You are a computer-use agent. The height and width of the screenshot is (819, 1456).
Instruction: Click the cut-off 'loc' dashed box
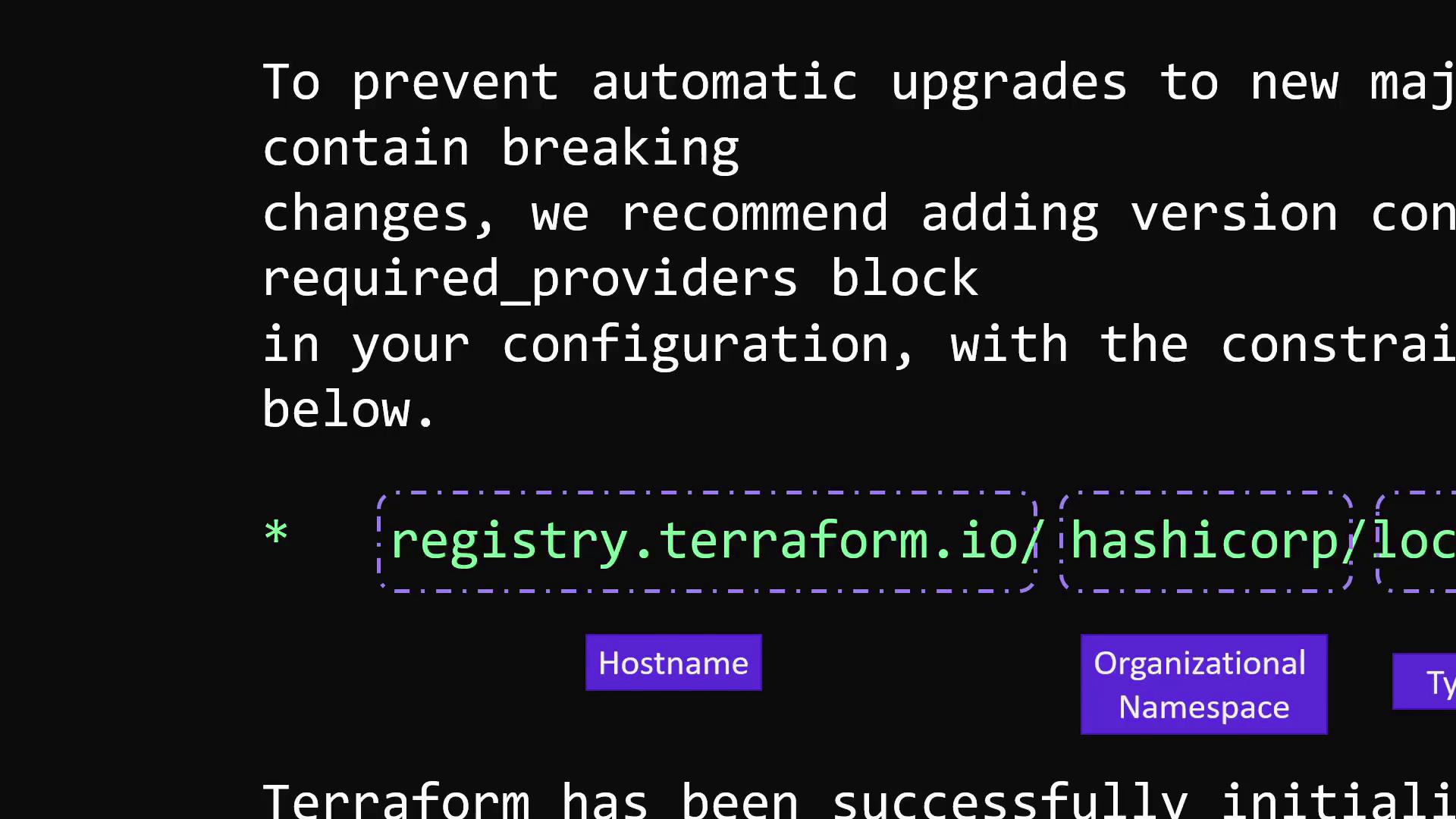tap(1416, 541)
